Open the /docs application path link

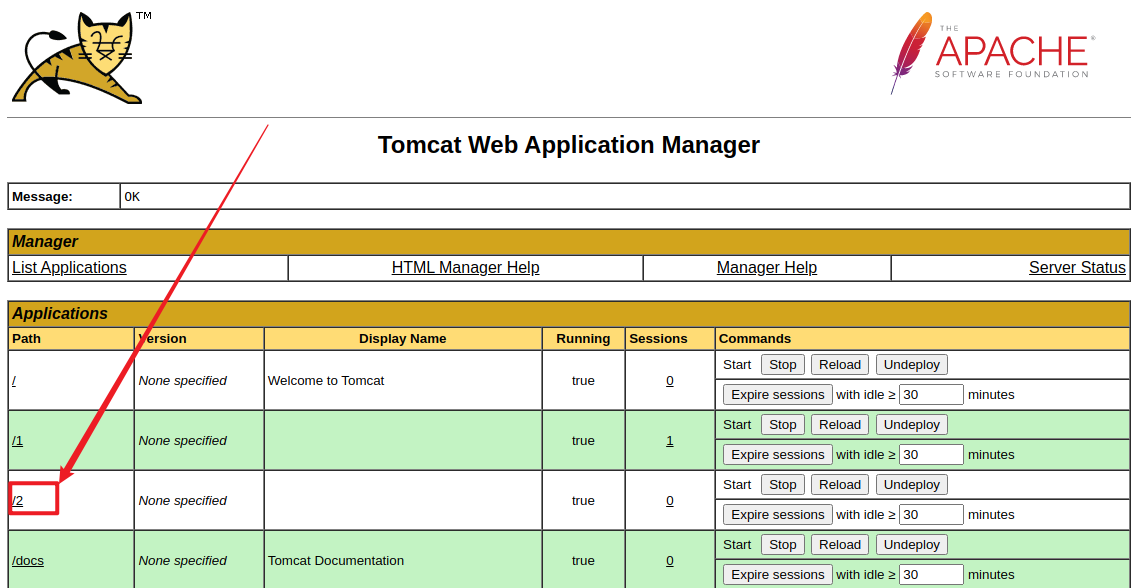coord(28,561)
